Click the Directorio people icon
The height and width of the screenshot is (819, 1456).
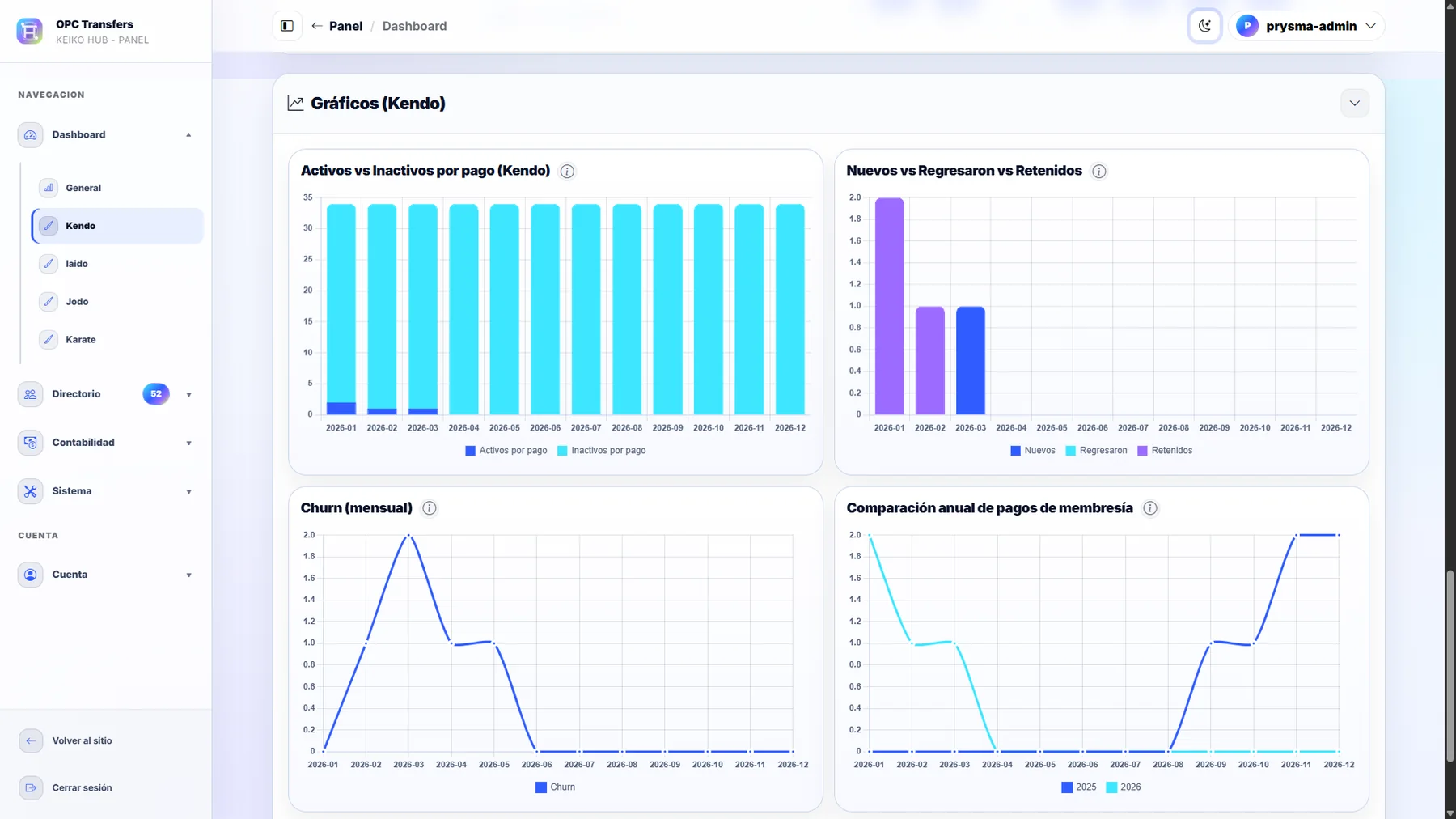30,394
